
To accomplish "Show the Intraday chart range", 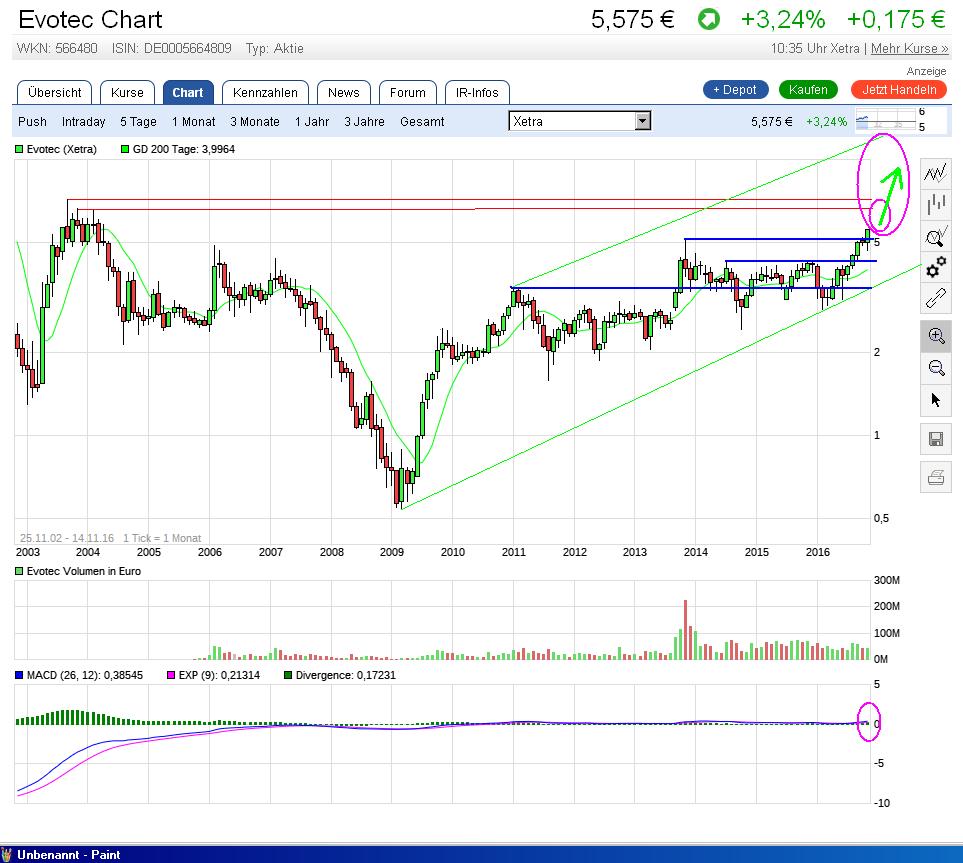I will [84, 122].
